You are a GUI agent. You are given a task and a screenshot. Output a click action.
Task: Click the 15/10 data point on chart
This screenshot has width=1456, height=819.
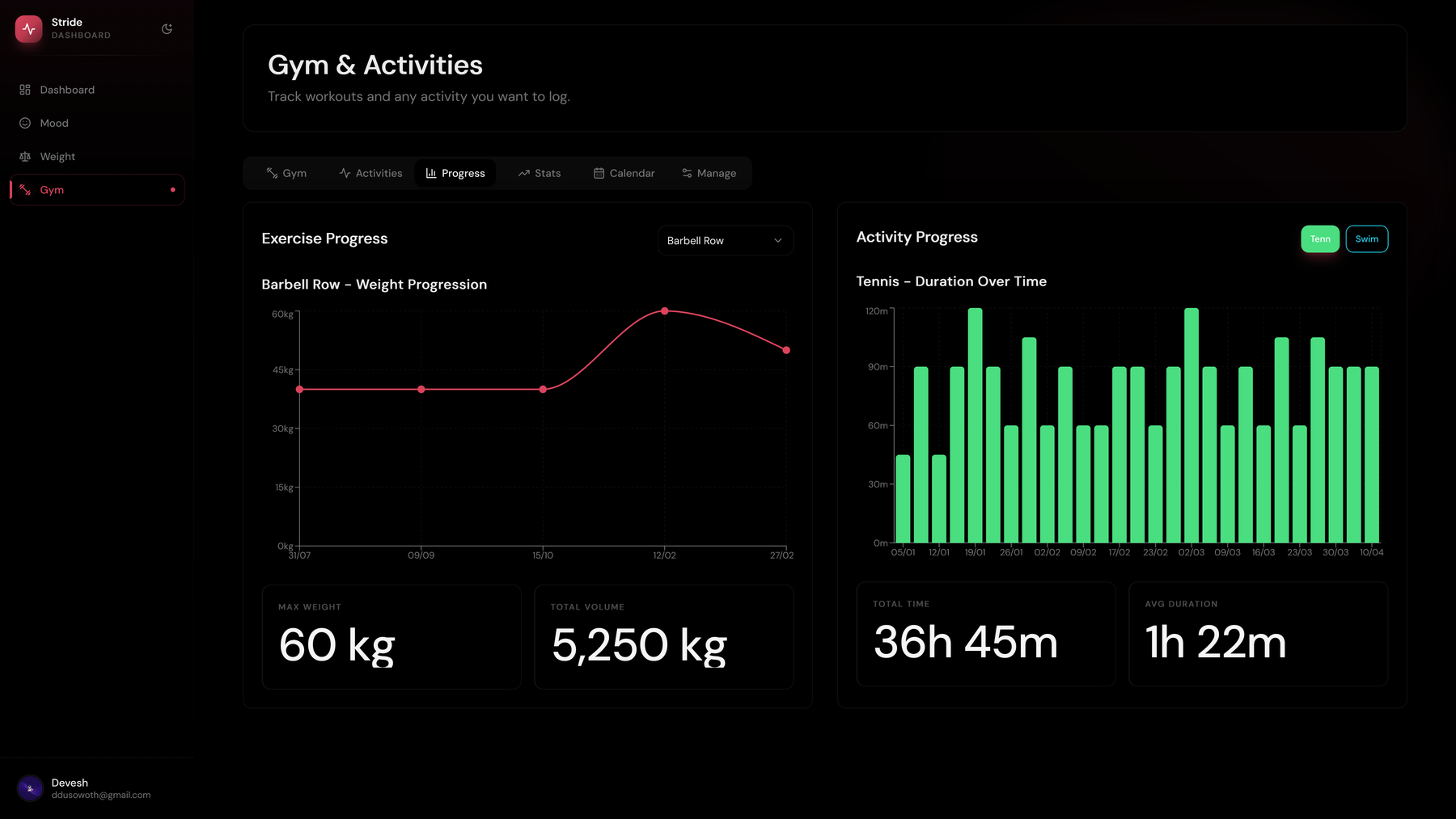point(543,390)
